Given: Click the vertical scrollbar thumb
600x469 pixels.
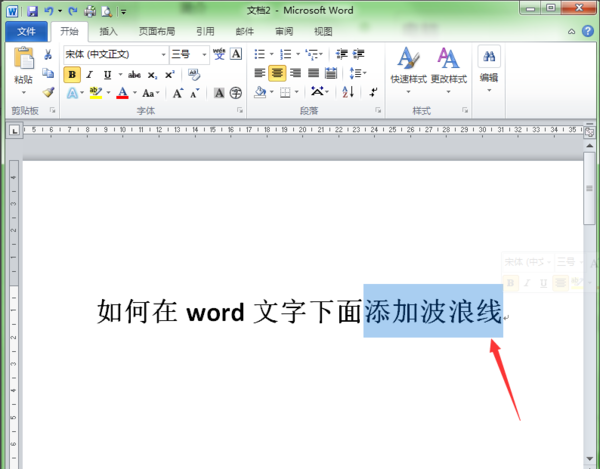Looking at the screenshot, I should [x=589, y=188].
